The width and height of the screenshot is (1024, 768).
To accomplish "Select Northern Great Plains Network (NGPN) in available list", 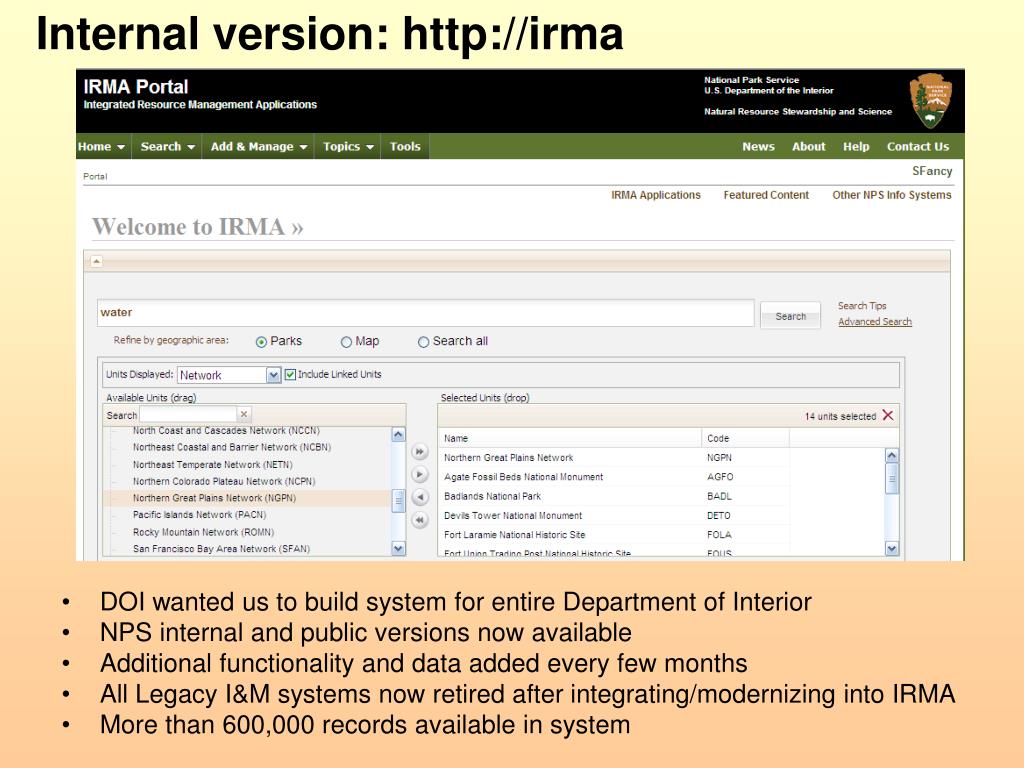I will tap(214, 498).
